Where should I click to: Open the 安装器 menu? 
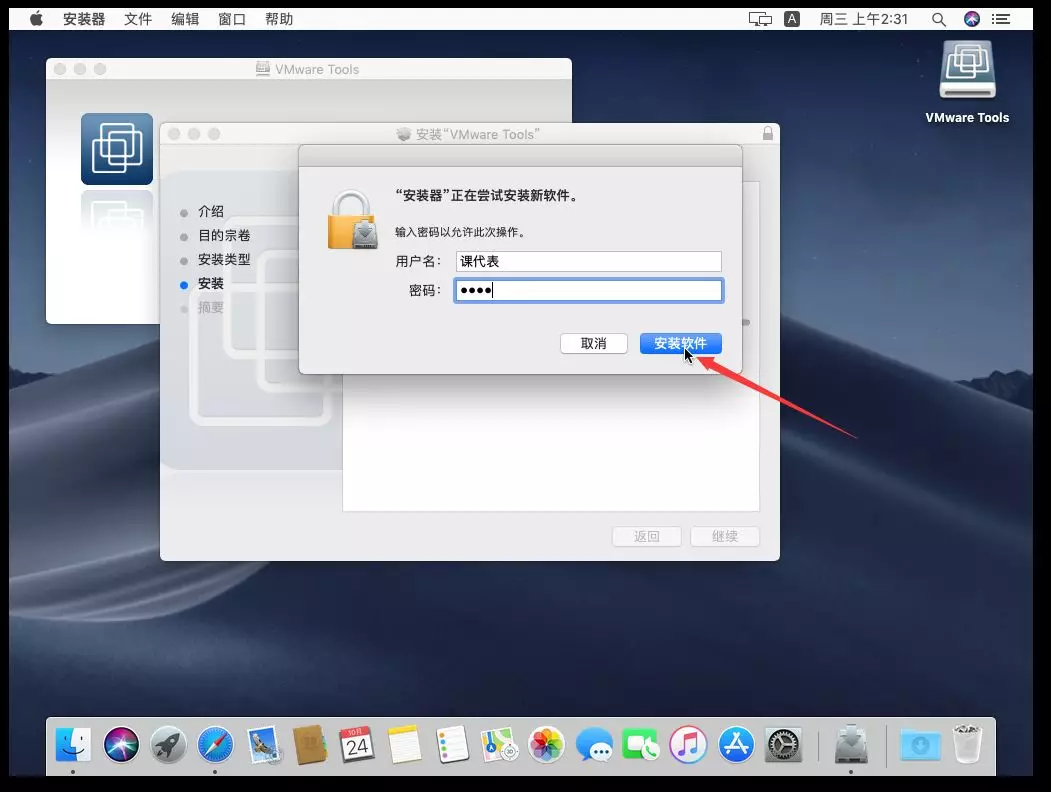84,19
